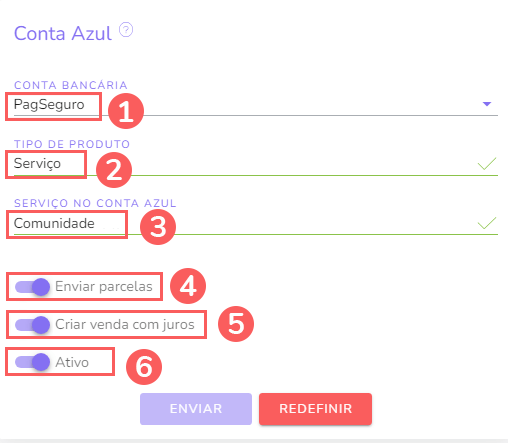Click red numbered badge 3
This screenshot has width=508, height=443.
[x=158, y=227]
